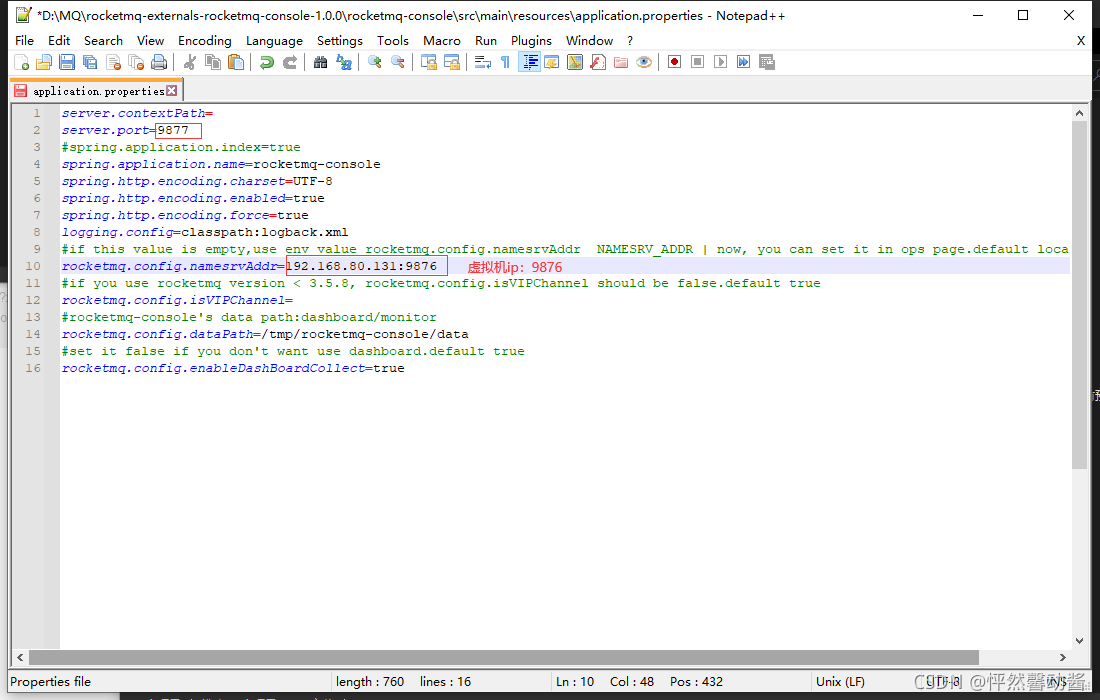Open the Plugins menu
The height and width of the screenshot is (700, 1100).
(531, 41)
